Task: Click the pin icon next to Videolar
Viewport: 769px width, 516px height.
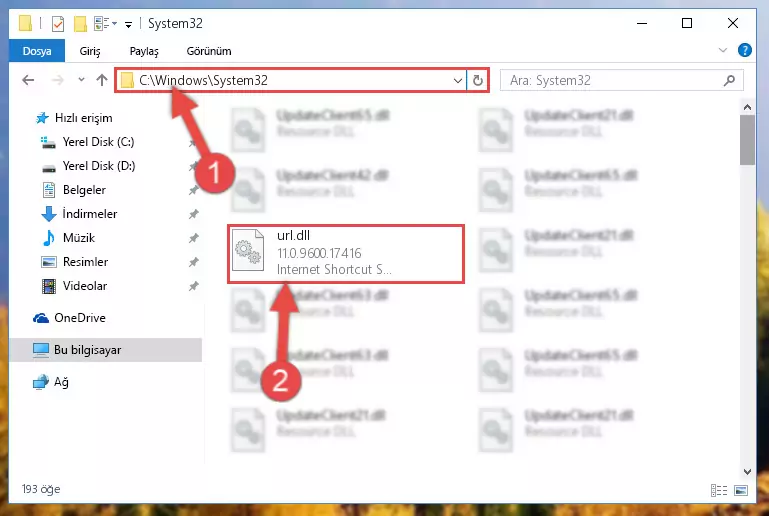Action: click(194, 286)
